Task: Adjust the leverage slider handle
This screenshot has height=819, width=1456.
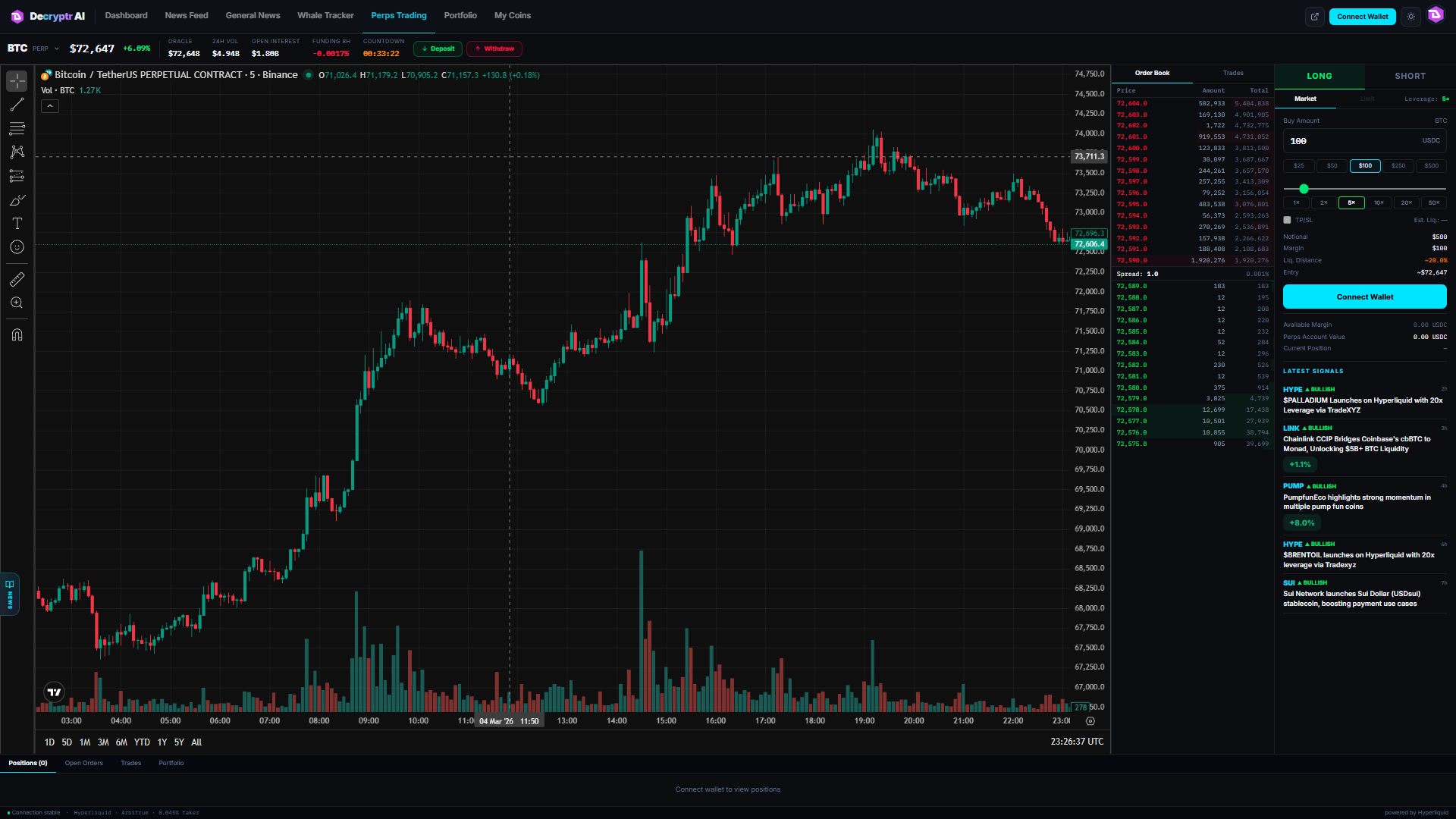Action: click(x=1304, y=189)
